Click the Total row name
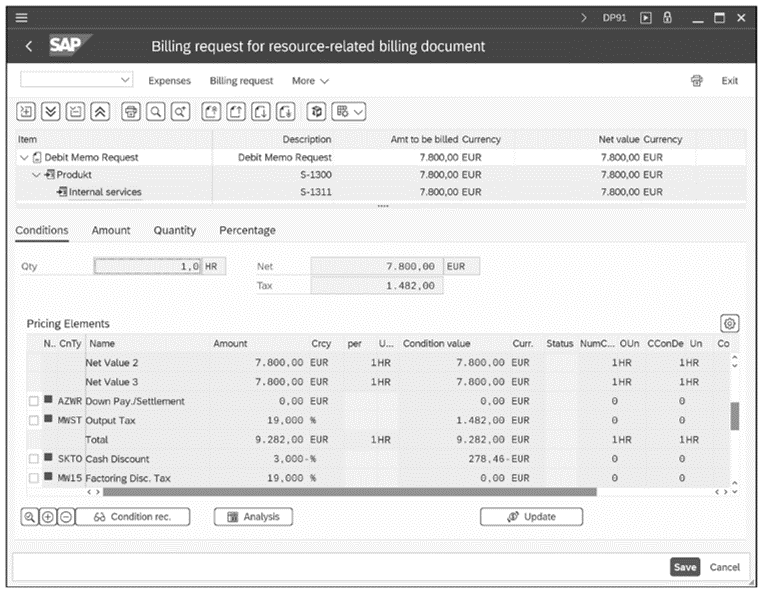This screenshot has height=594, width=763. click(x=97, y=440)
